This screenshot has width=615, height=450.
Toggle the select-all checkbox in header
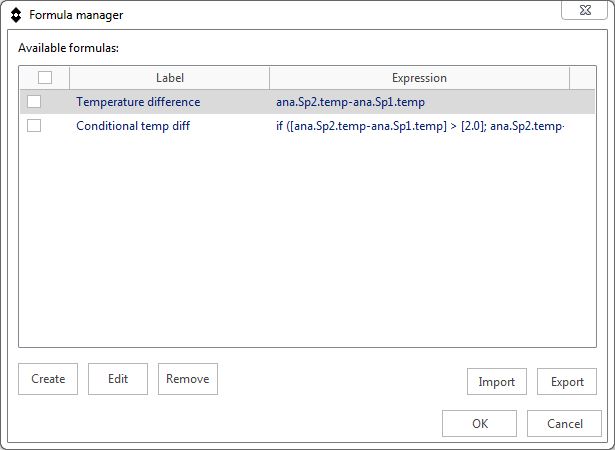pos(44,78)
